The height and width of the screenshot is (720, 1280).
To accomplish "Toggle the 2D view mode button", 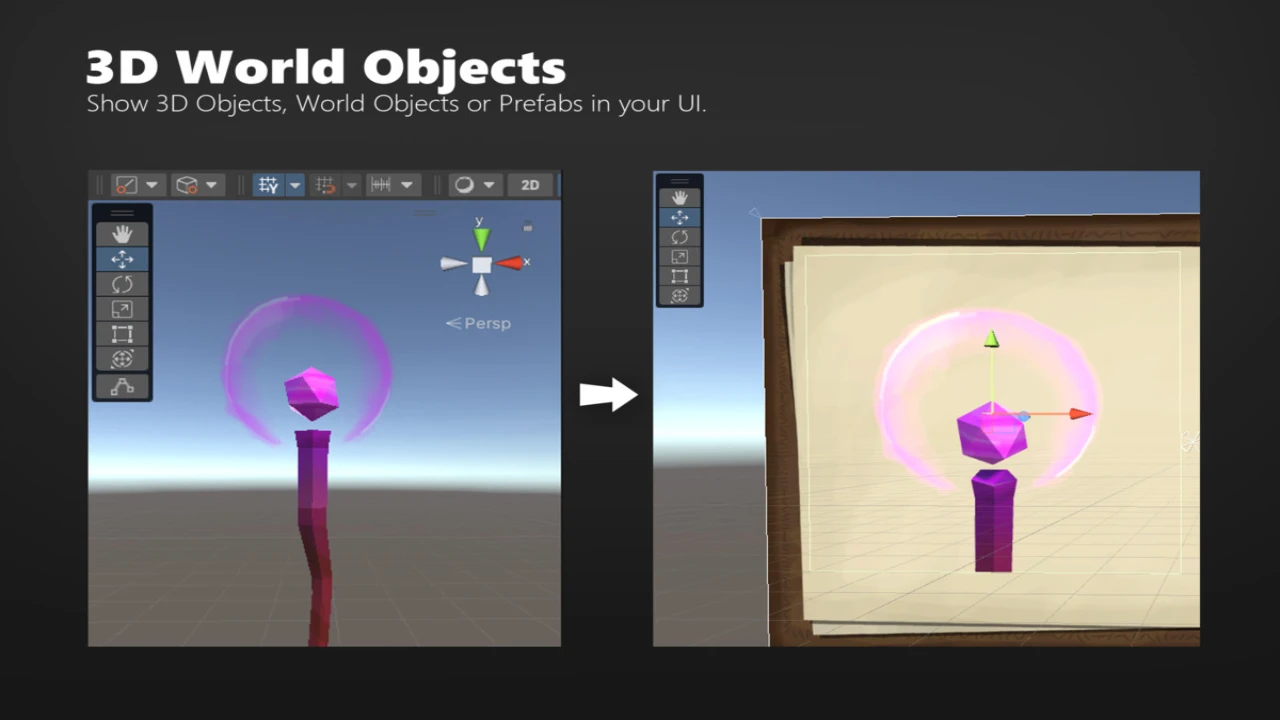I will click(530, 185).
